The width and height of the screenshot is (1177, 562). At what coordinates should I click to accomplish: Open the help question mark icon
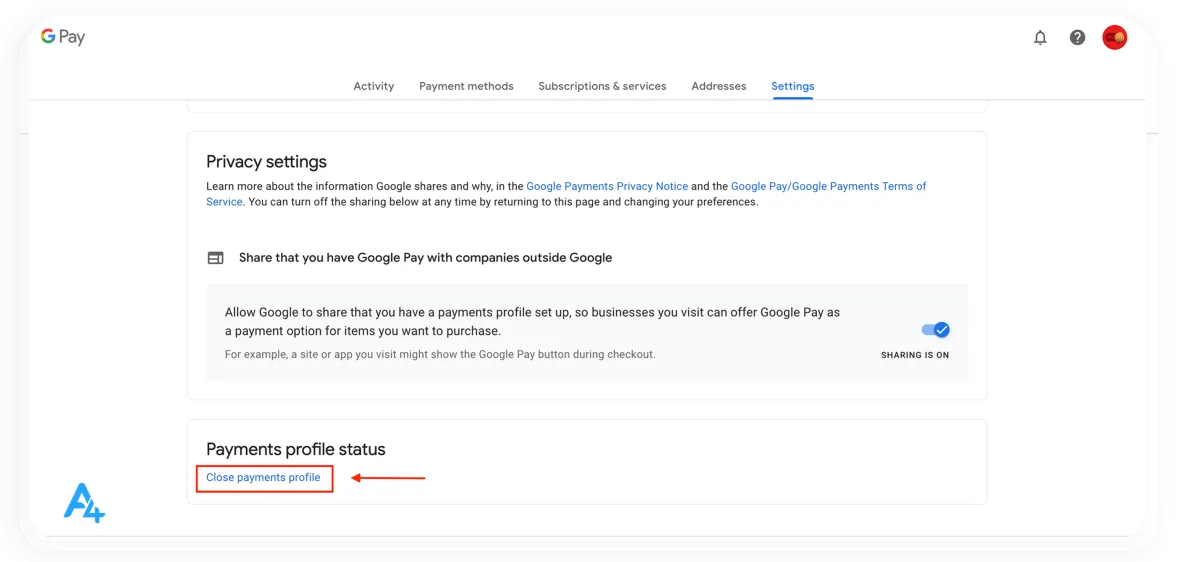tap(1077, 38)
